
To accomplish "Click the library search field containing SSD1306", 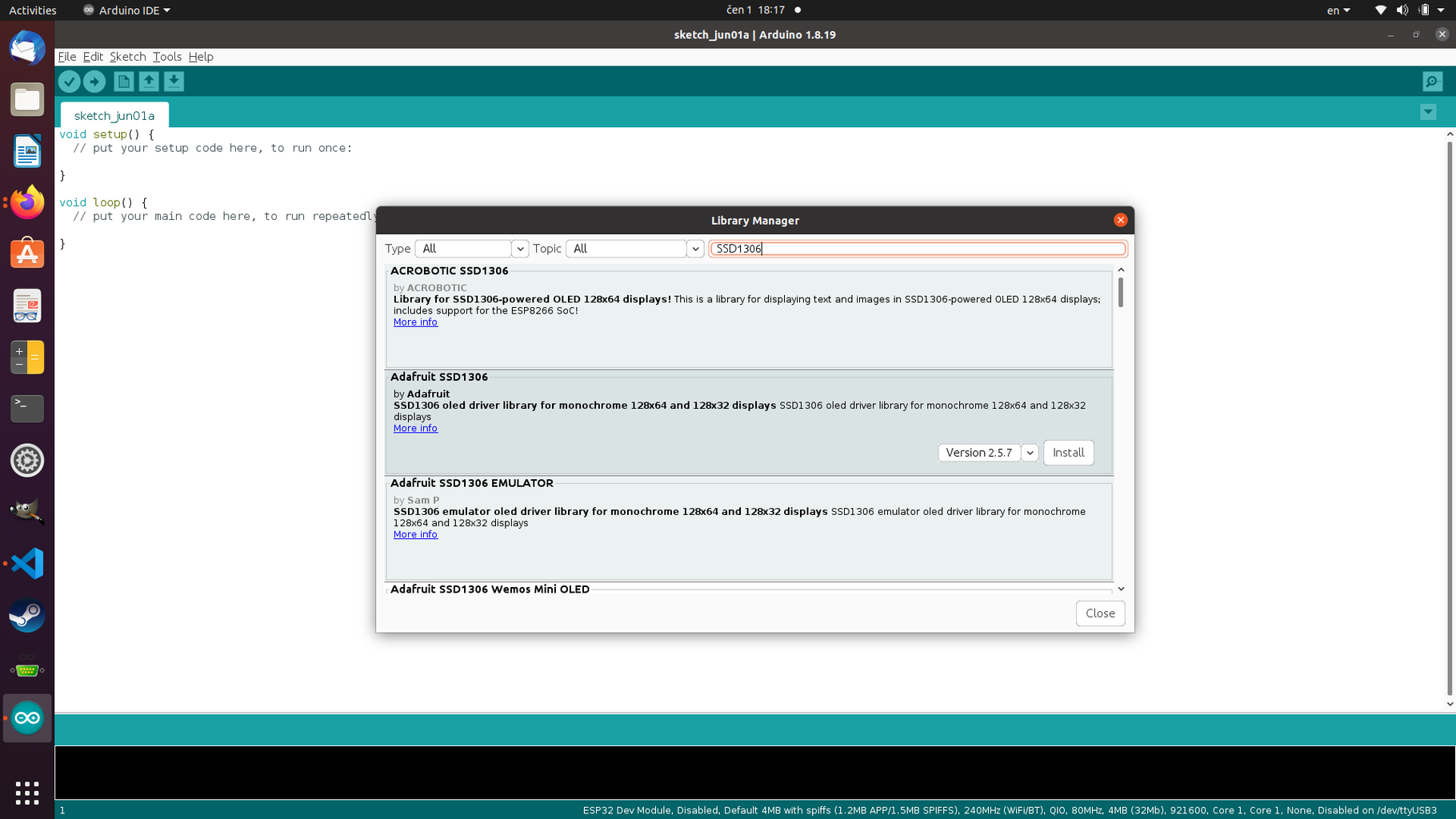I will (x=918, y=249).
